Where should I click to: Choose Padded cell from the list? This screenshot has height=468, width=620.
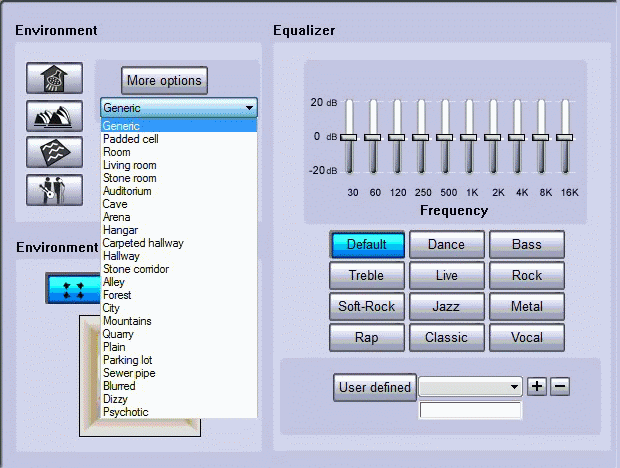pyautogui.click(x=179, y=139)
